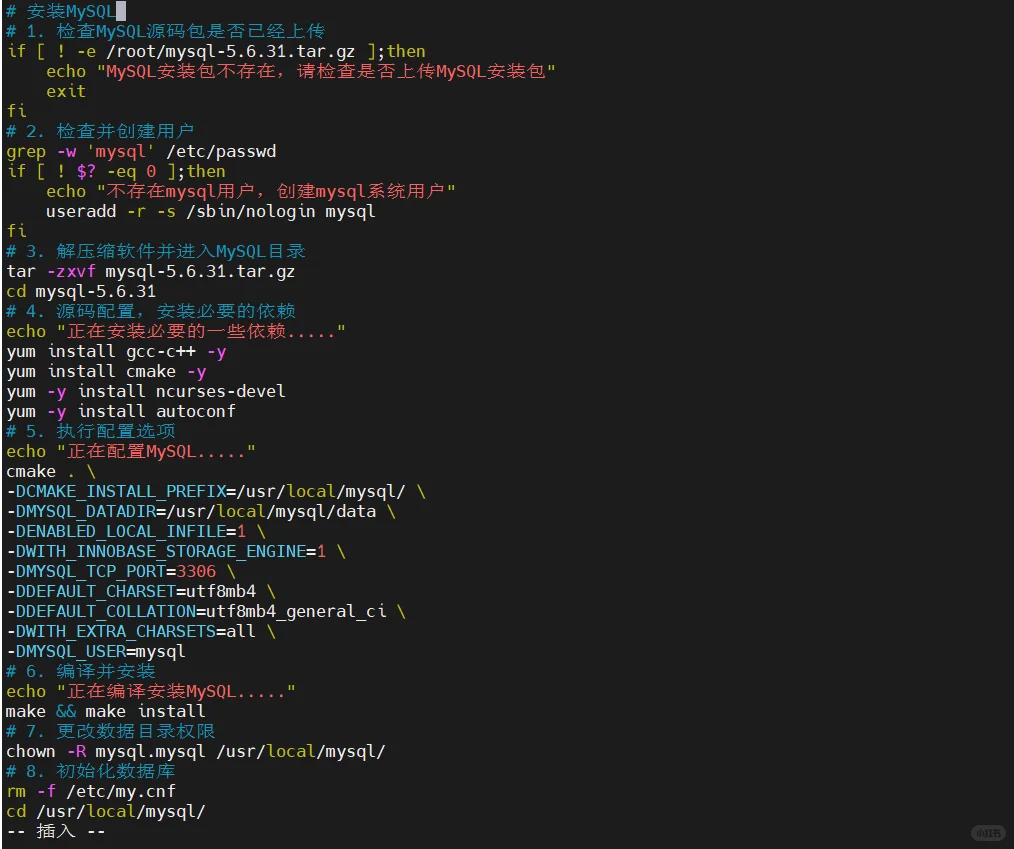The height and width of the screenshot is (849, 1014).
Task: Click the option '-DMYSQL_TCP_PORT=3306'
Action: pyautogui.click(x=111, y=572)
